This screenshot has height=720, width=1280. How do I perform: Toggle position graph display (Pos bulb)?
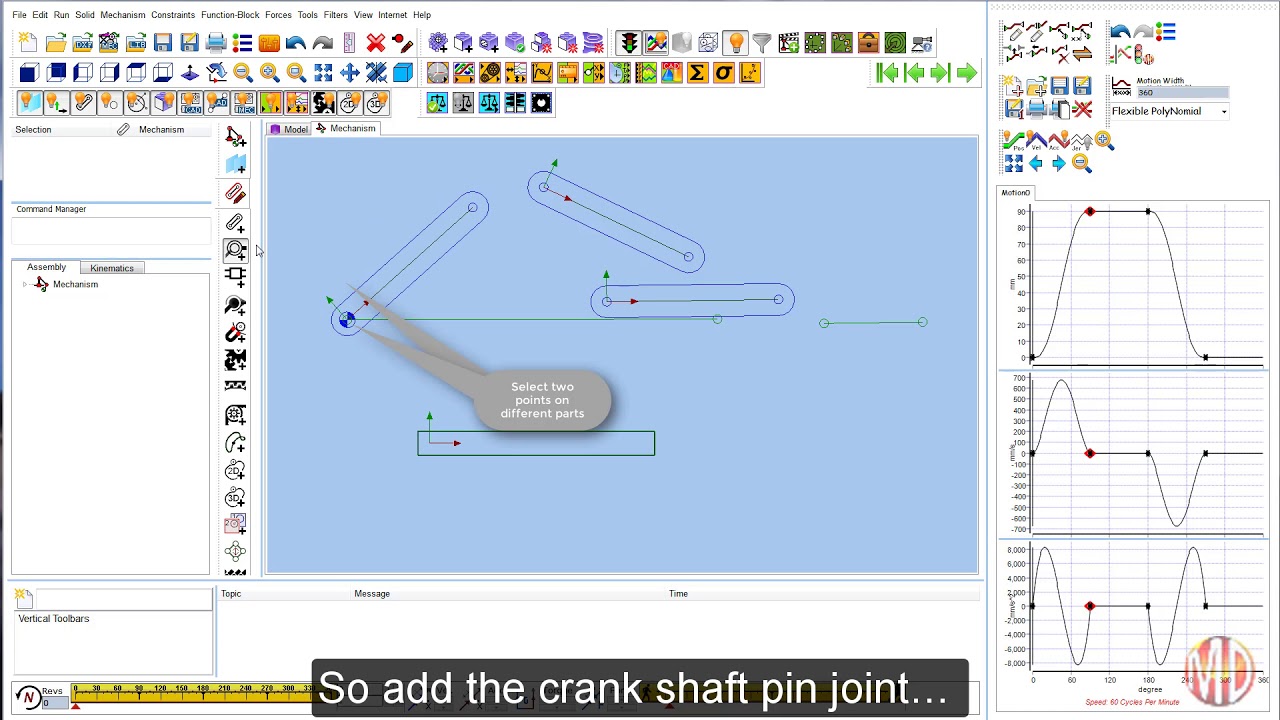point(1014,141)
